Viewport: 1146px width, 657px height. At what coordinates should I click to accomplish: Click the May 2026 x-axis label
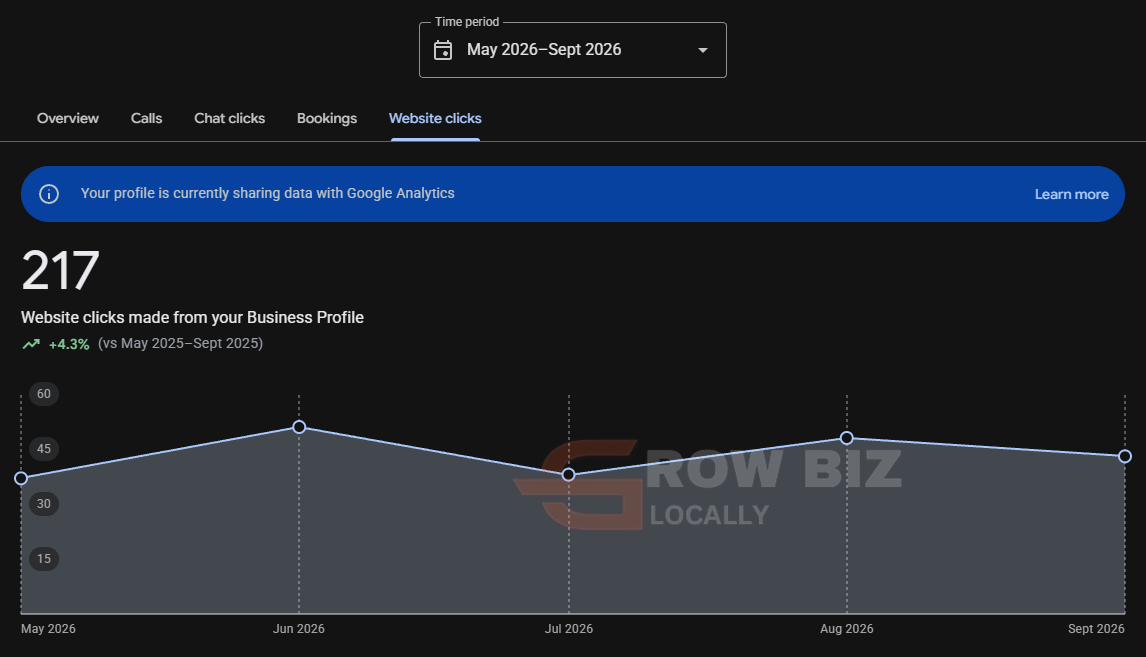pyautogui.click(x=48, y=628)
